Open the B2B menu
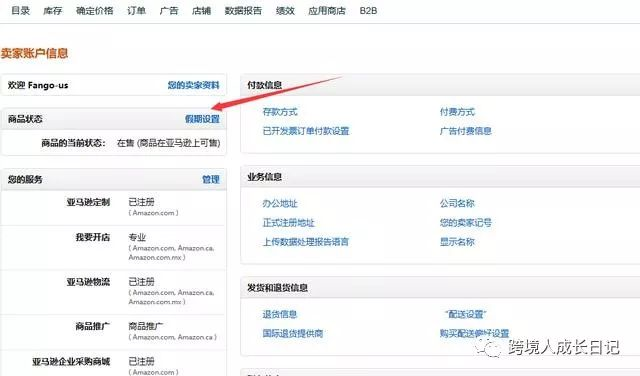Image resolution: width=640 pixels, height=376 pixels. [x=368, y=11]
